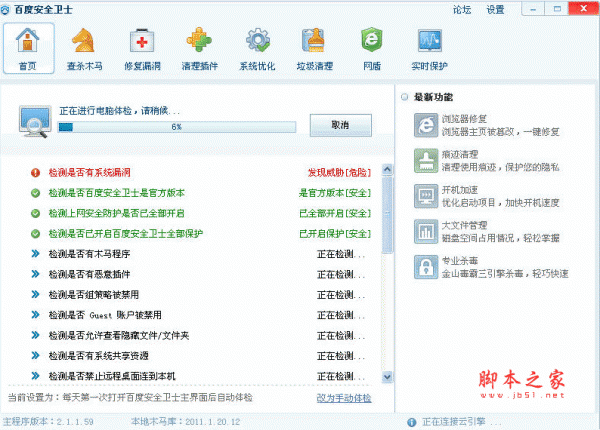600x430 pixels.
Task: Select 检测是否有恶意插件 row text
Action: (90, 274)
